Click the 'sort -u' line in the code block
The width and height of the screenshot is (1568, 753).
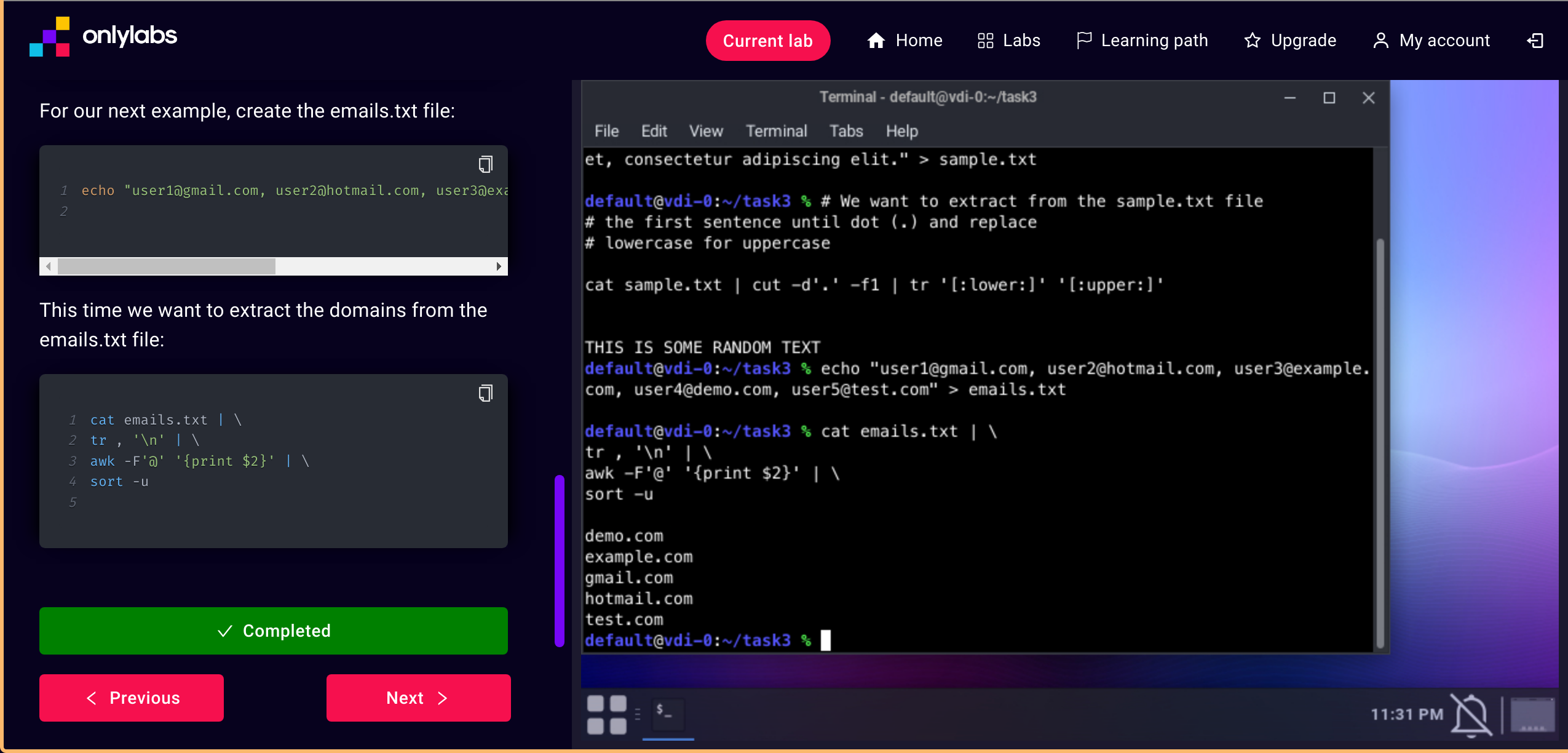coord(119,482)
